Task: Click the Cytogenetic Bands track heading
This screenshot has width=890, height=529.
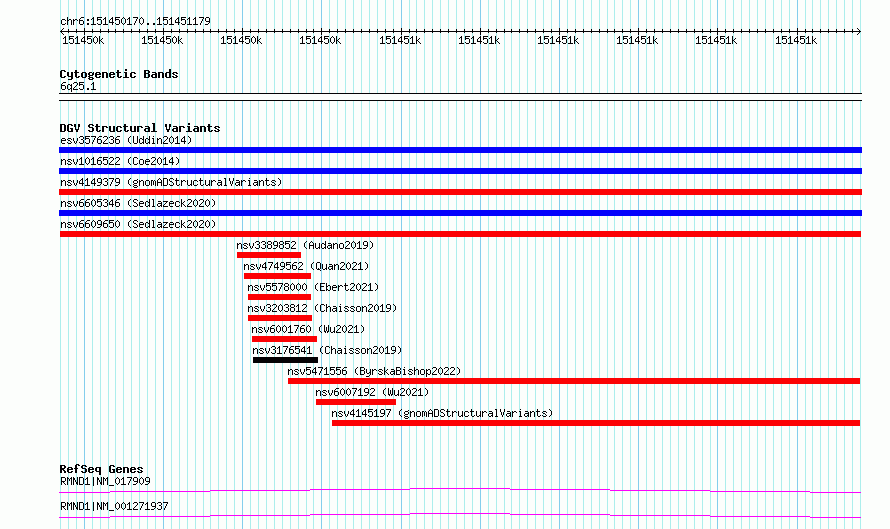Action: pyautogui.click(x=119, y=74)
